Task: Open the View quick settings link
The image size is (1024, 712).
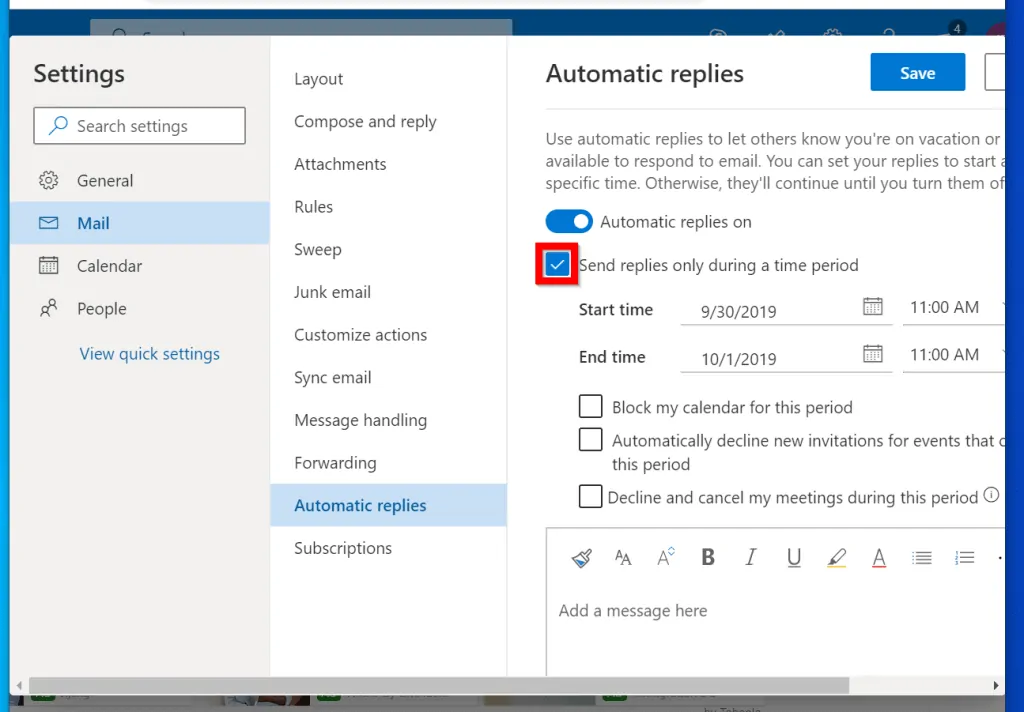Action: point(150,354)
